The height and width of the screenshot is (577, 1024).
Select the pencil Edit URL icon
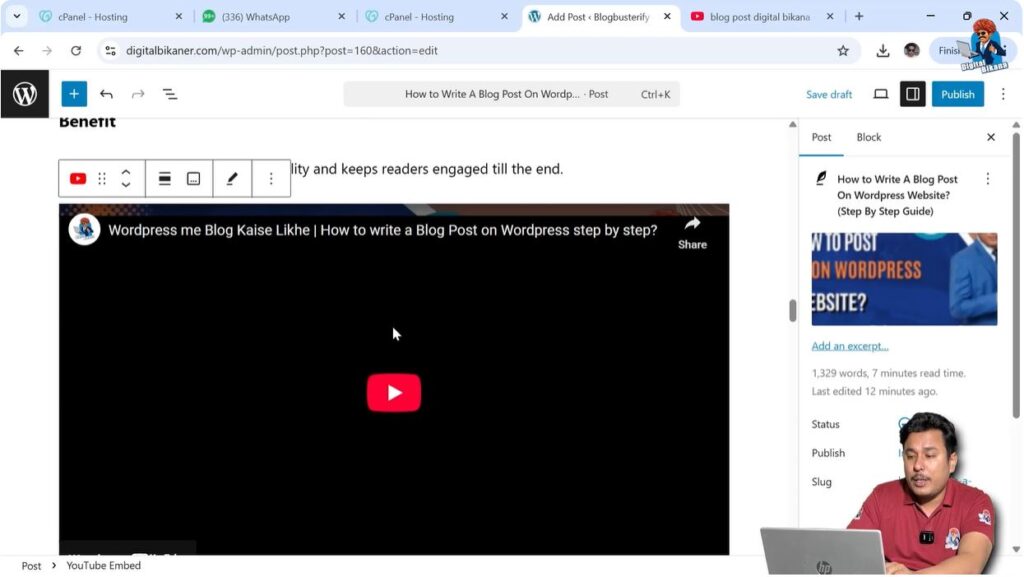[x=231, y=178]
